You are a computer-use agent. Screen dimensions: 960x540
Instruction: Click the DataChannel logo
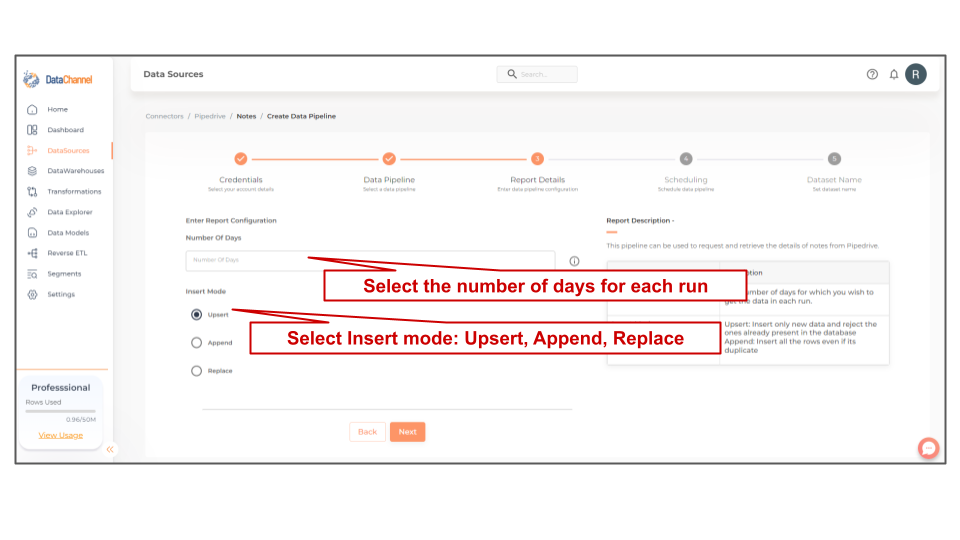click(58, 80)
